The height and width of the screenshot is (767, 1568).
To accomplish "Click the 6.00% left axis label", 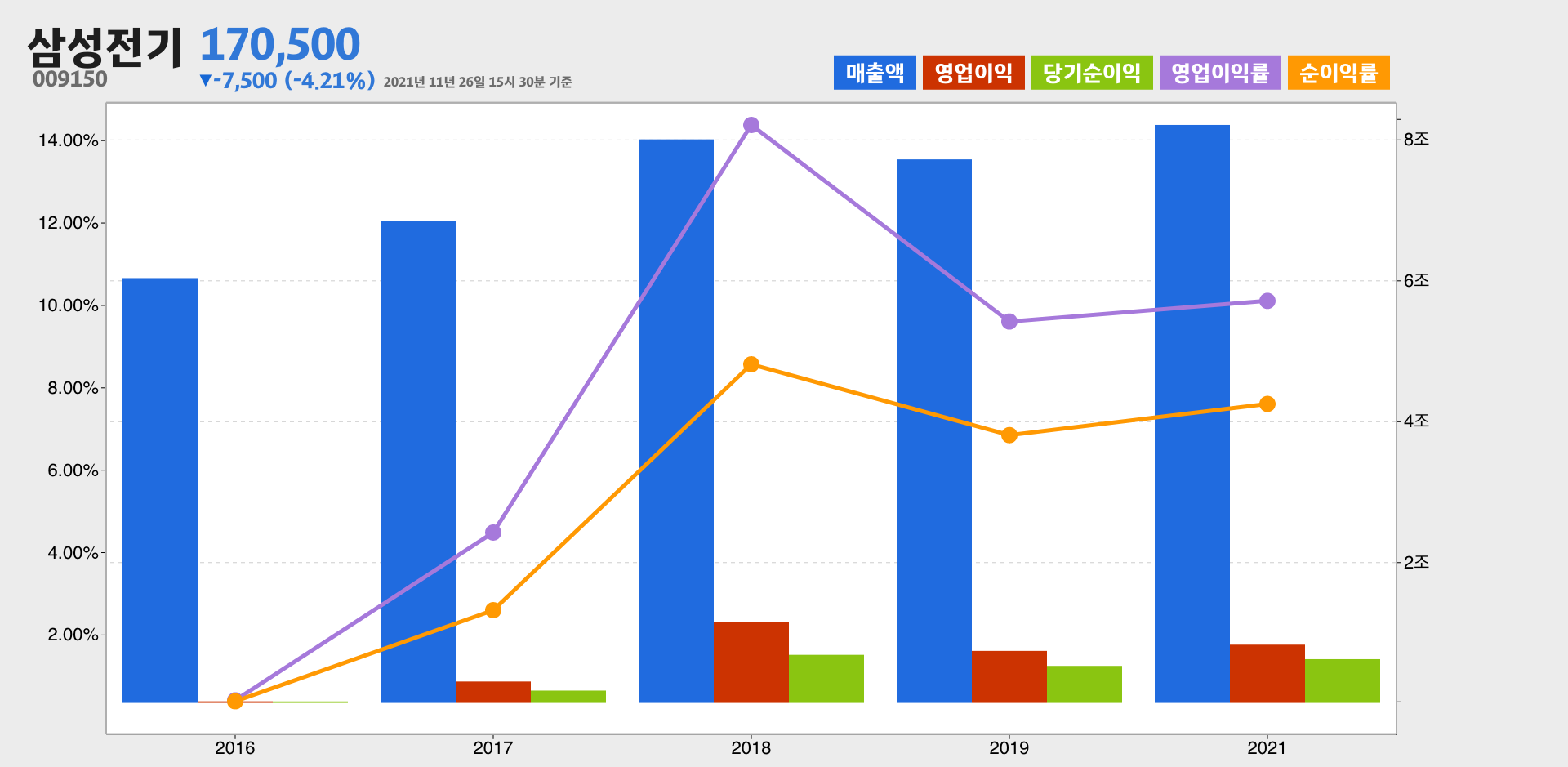I will 73,470.
